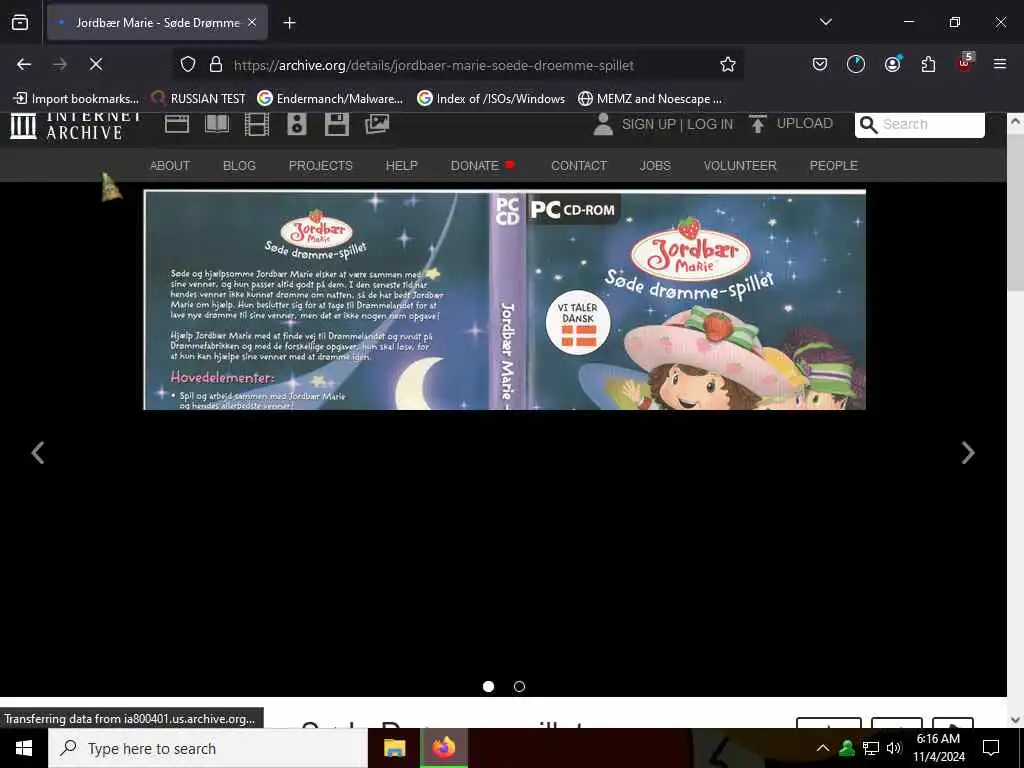Open Firefox application hamburger menu

point(999,64)
